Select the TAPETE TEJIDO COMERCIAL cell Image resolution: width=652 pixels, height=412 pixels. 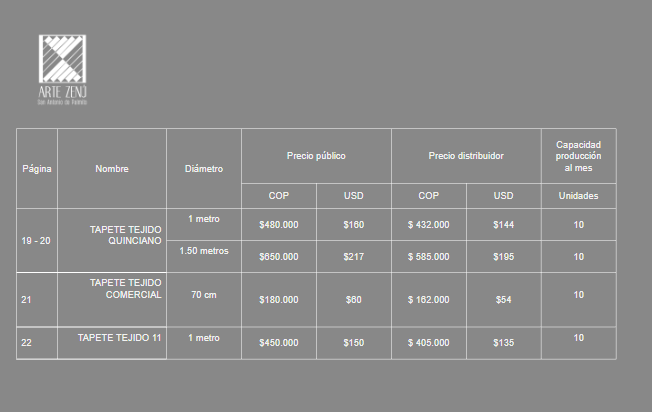(x=112, y=300)
